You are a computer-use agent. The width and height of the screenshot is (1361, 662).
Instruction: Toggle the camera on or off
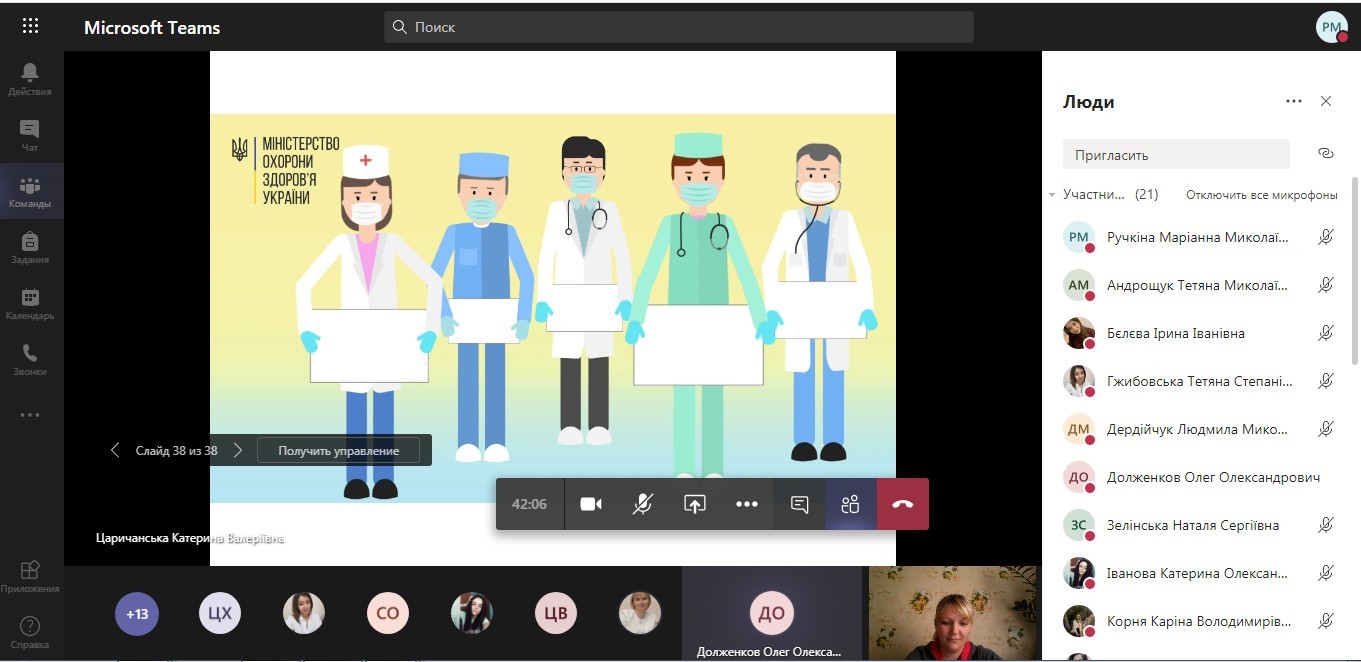tap(591, 504)
